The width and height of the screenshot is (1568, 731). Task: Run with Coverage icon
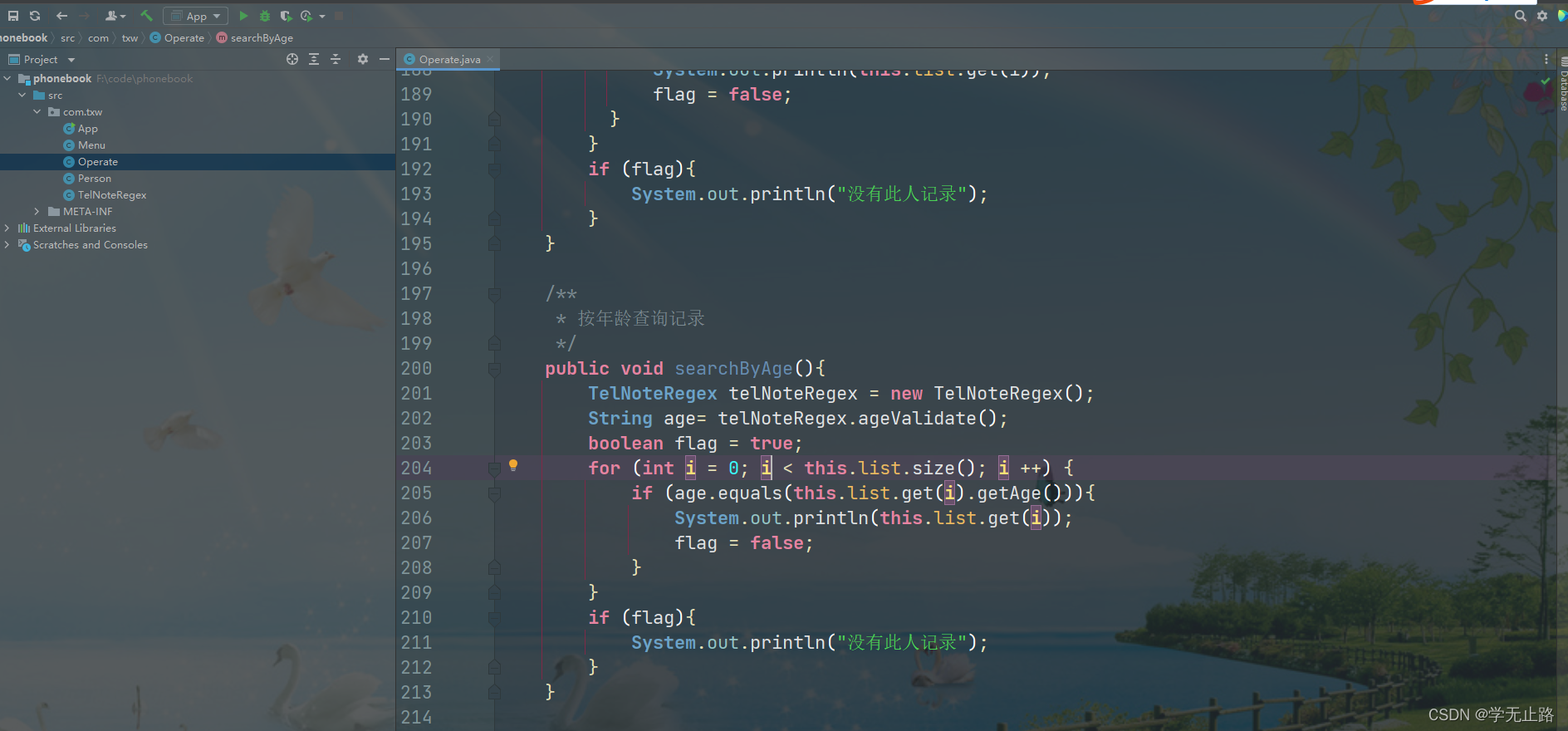286,16
